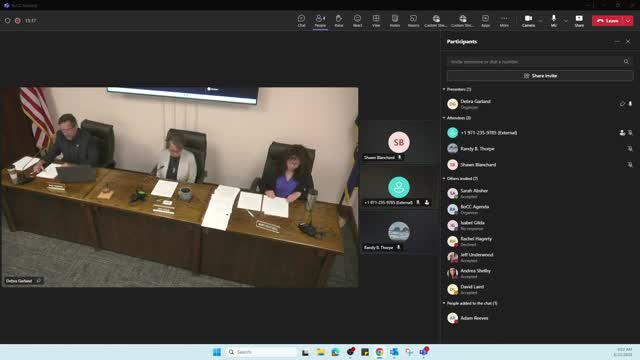Open the React emoji menu
Screen dimensions: 640x360
(x=358, y=20)
